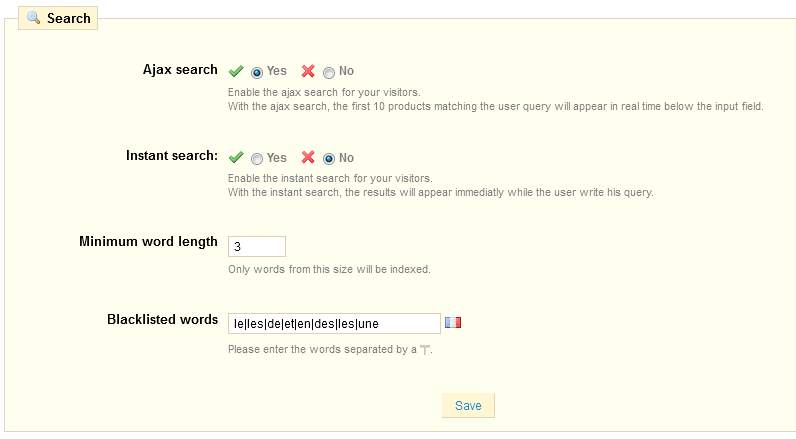Viewport: 796px width, 439px height.
Task: Click green checkmark icon beside Ajax search
Action: [x=236, y=71]
